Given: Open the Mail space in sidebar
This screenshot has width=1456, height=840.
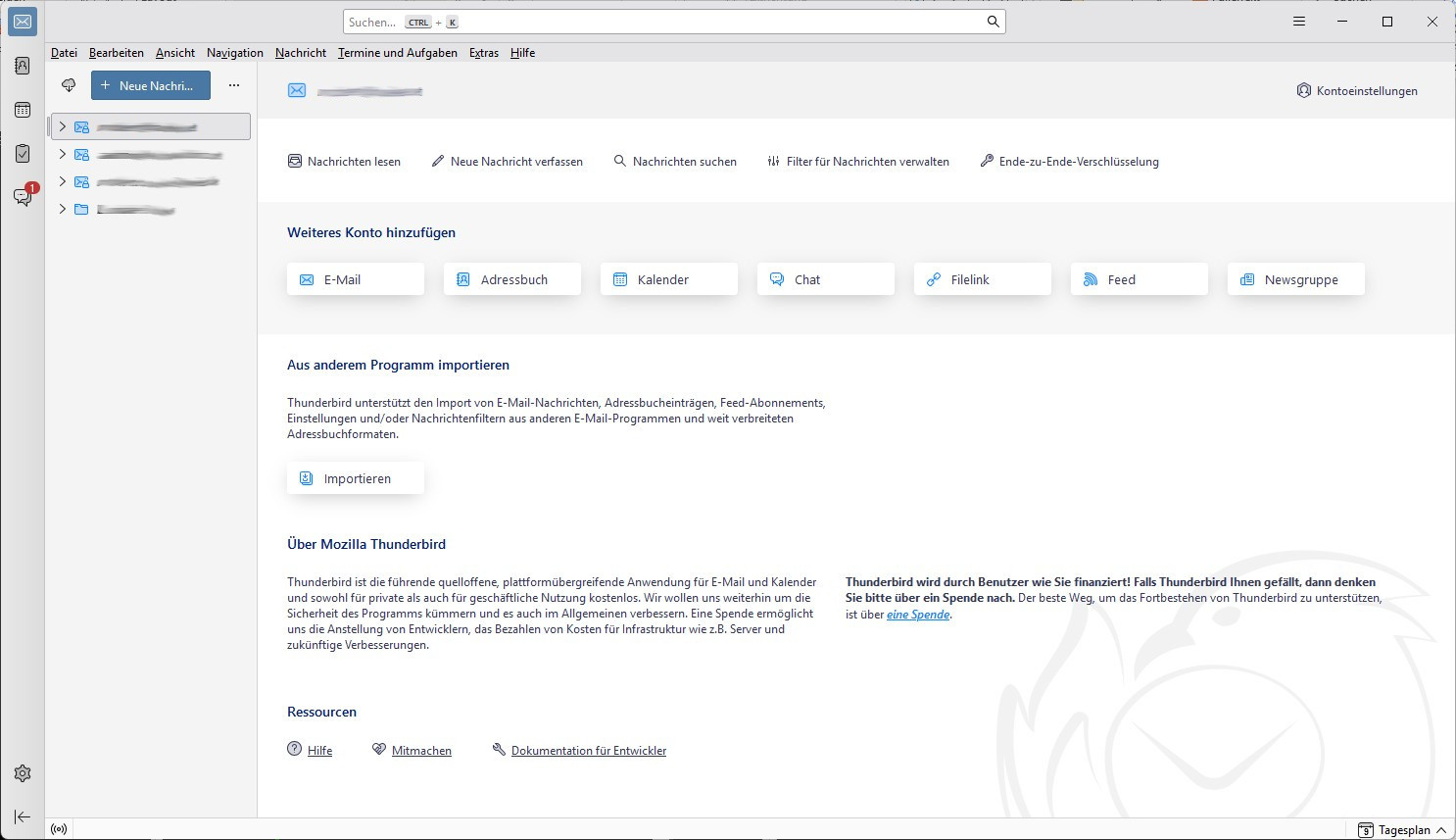Looking at the screenshot, I should coord(23,22).
